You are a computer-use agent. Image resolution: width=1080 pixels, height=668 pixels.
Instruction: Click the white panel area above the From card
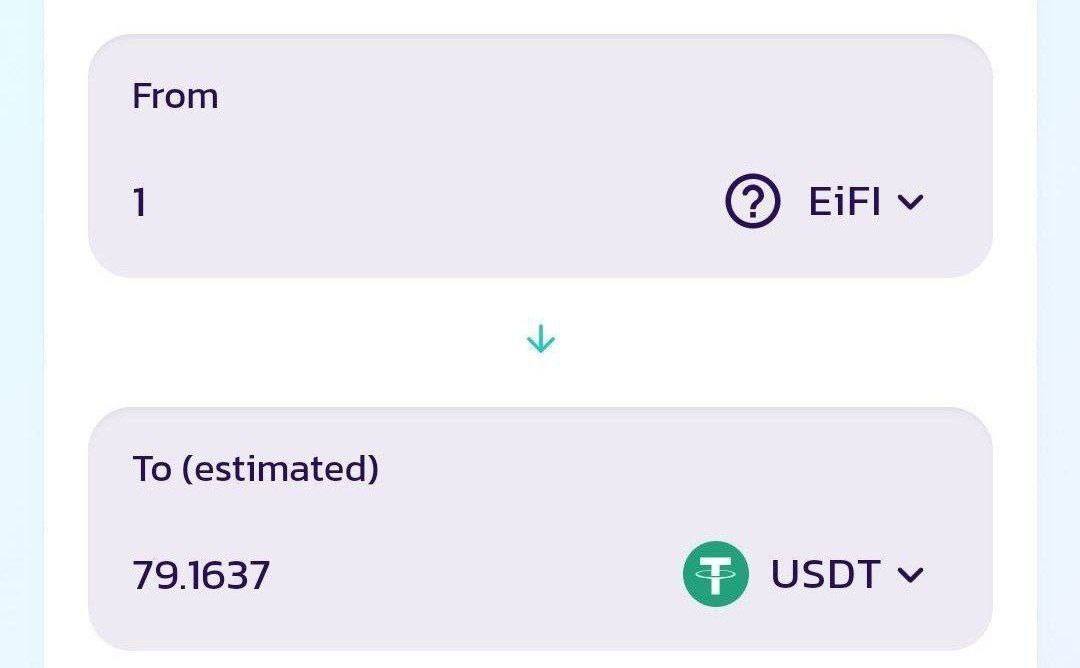point(540,15)
